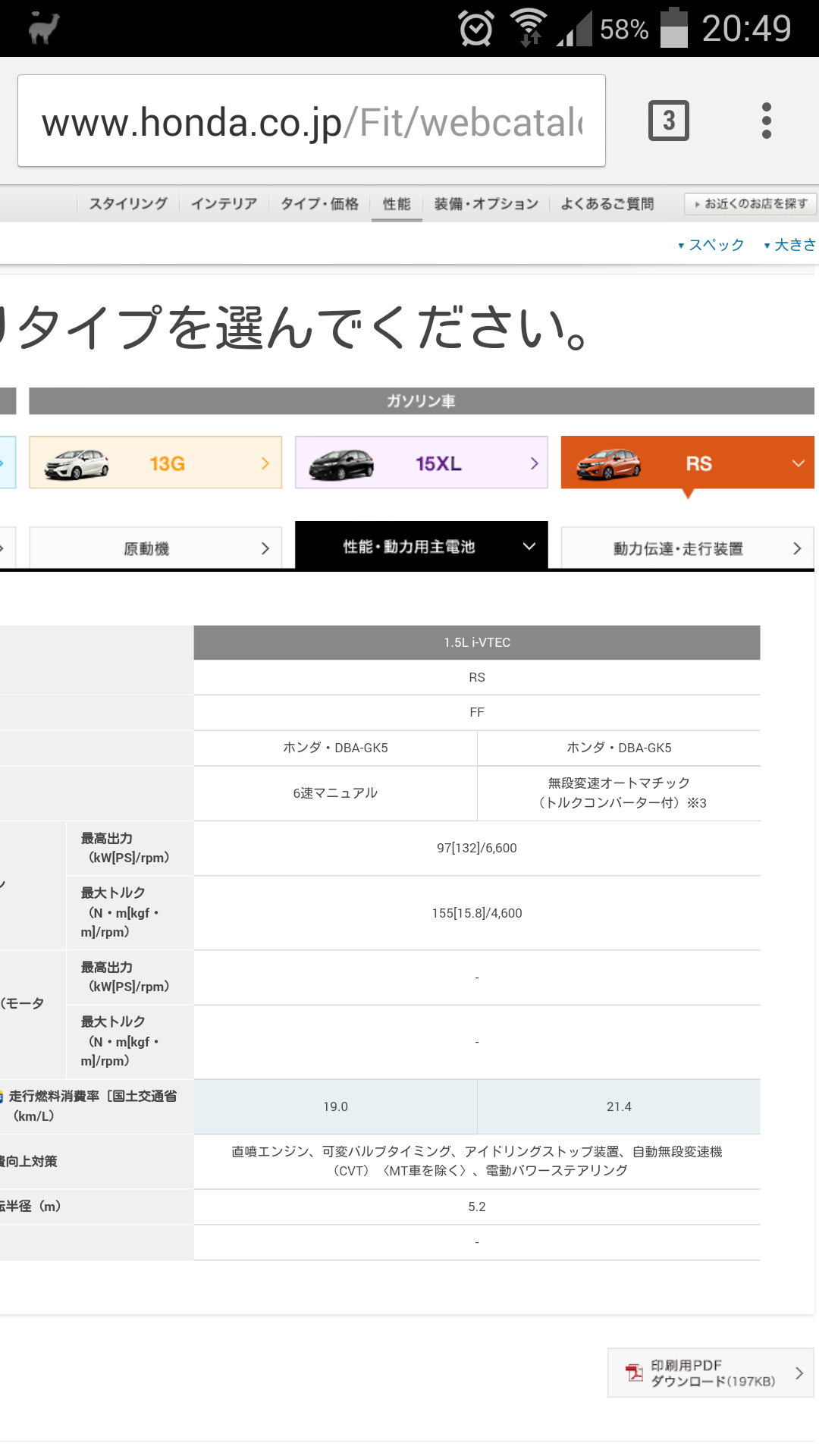
Task: Jump to the スペック anchor link
Action: 711,245
